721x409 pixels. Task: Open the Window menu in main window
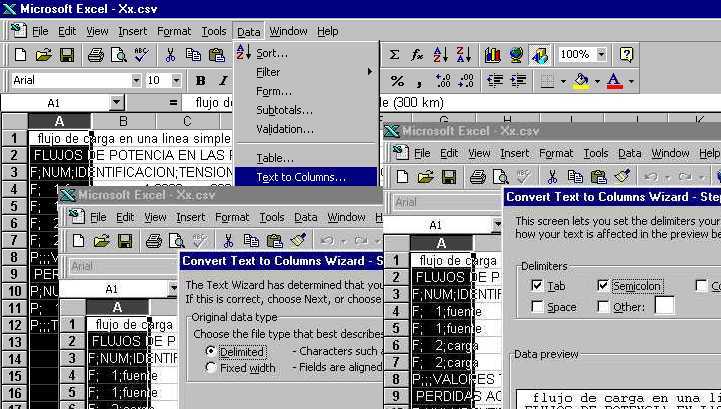click(x=288, y=31)
